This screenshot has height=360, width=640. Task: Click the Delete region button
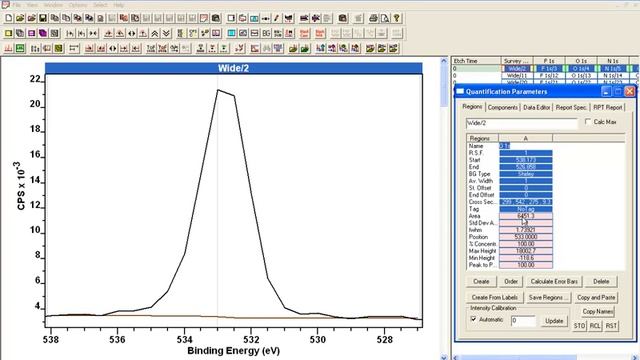click(x=601, y=281)
